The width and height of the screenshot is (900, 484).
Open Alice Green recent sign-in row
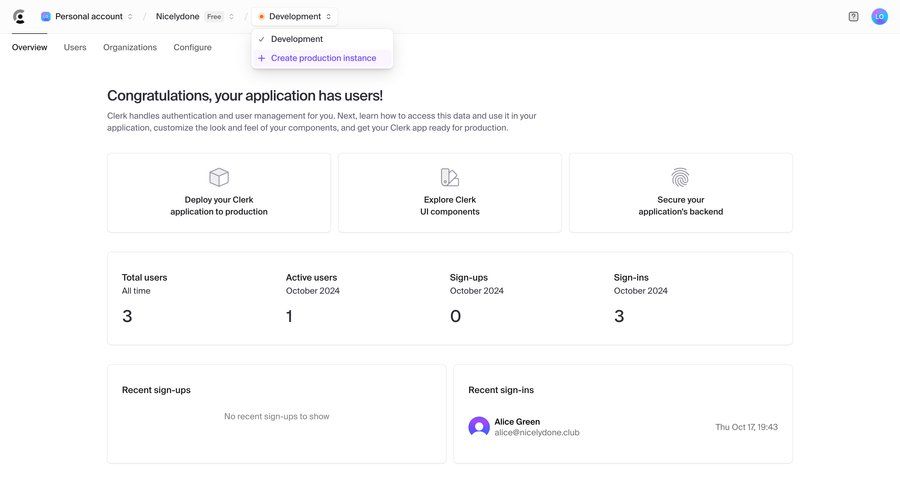623,427
